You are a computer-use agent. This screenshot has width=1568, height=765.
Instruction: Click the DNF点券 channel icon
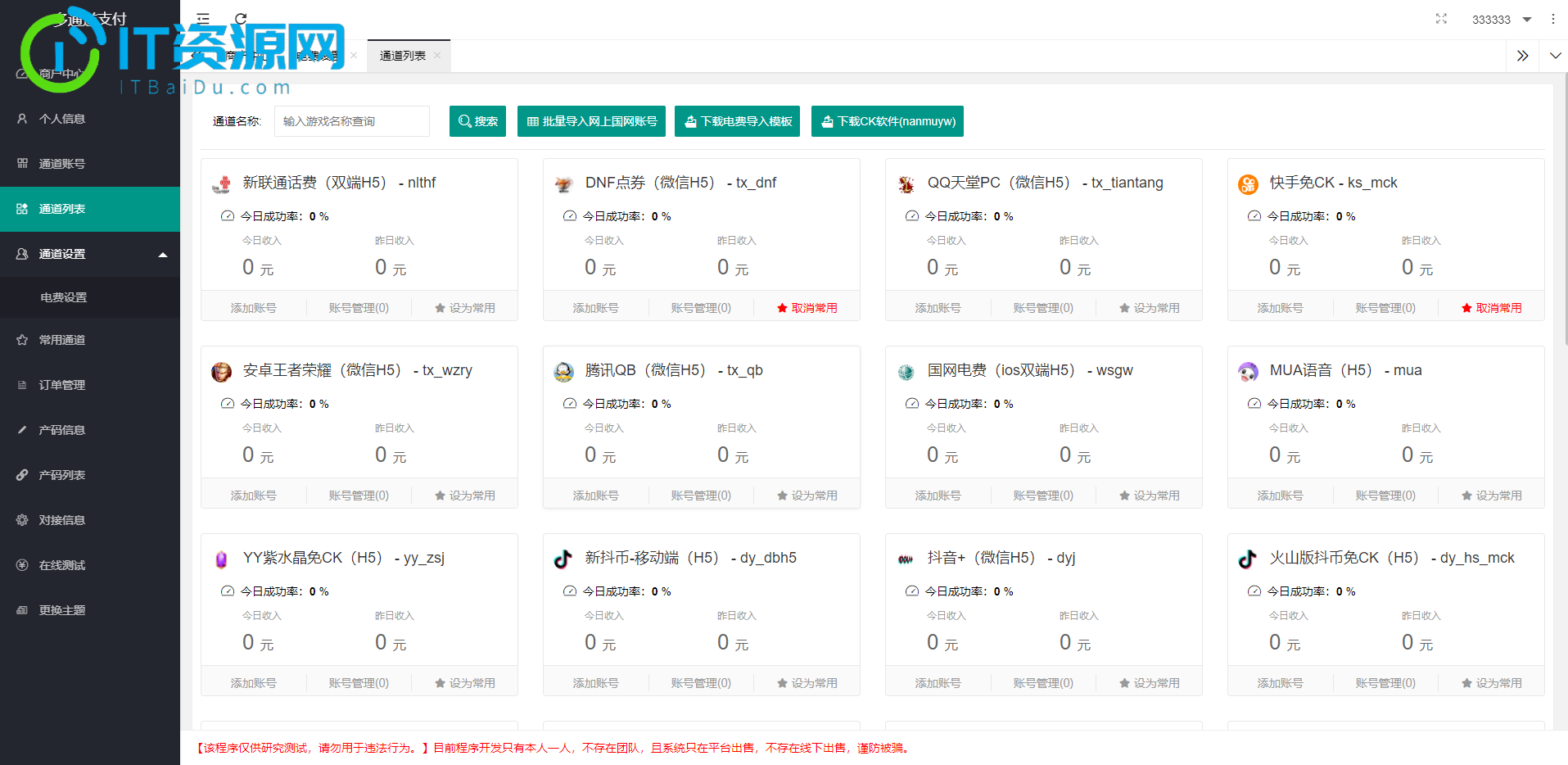pos(563,184)
